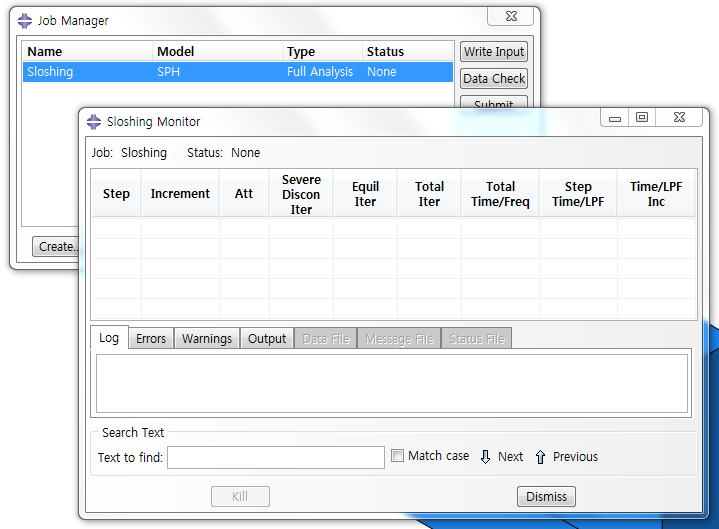Maximize the Sloshing Monitor window

pos(642,118)
